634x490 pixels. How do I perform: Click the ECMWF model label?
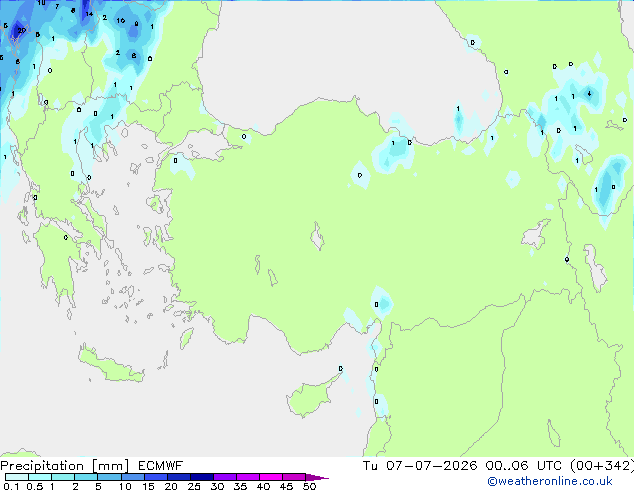pos(161,466)
